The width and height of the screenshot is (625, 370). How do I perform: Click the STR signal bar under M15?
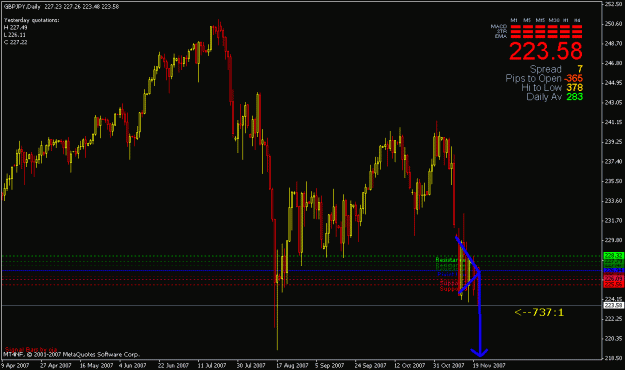point(540,31)
